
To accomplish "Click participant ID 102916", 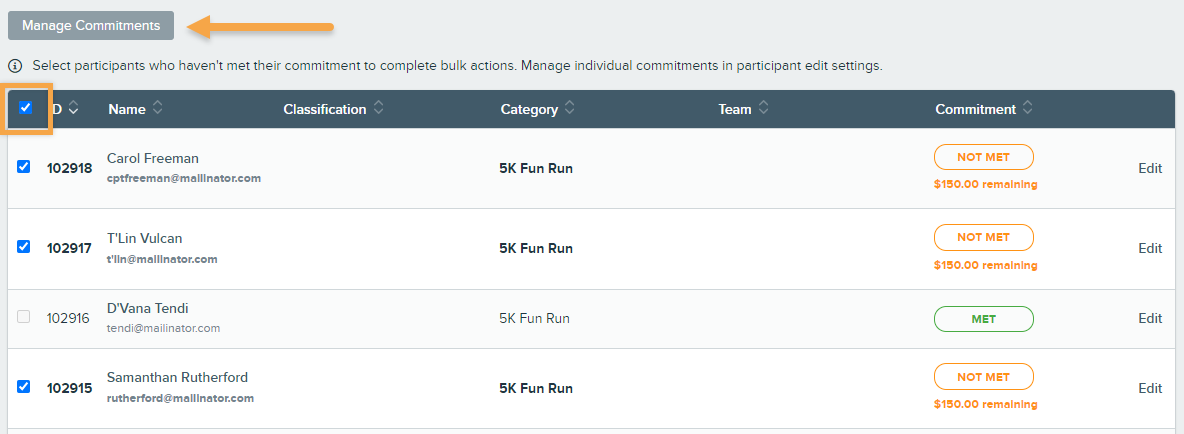I will click(x=68, y=319).
